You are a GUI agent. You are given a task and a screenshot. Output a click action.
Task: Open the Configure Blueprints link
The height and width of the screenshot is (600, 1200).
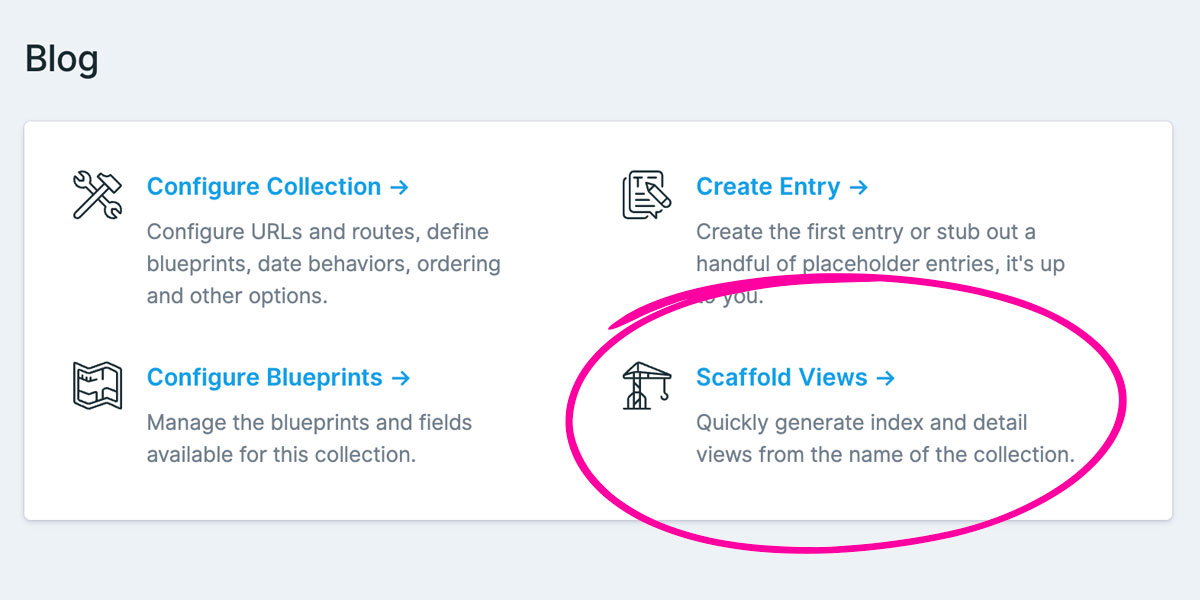(264, 377)
